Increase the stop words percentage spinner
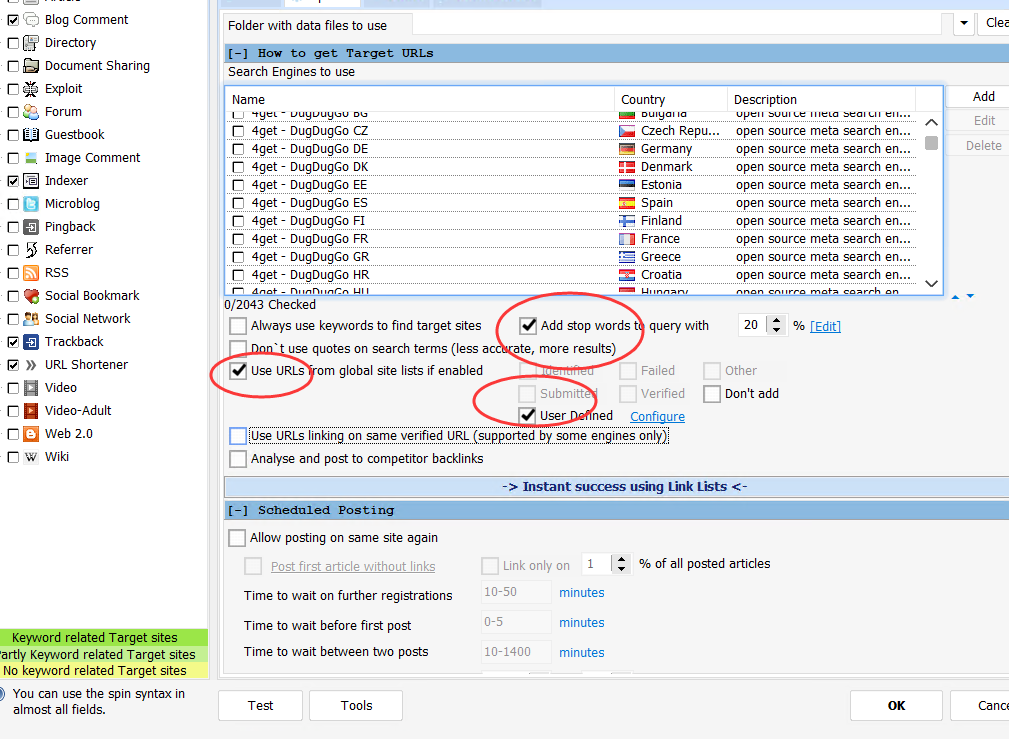The width and height of the screenshot is (1009, 739). point(777,321)
